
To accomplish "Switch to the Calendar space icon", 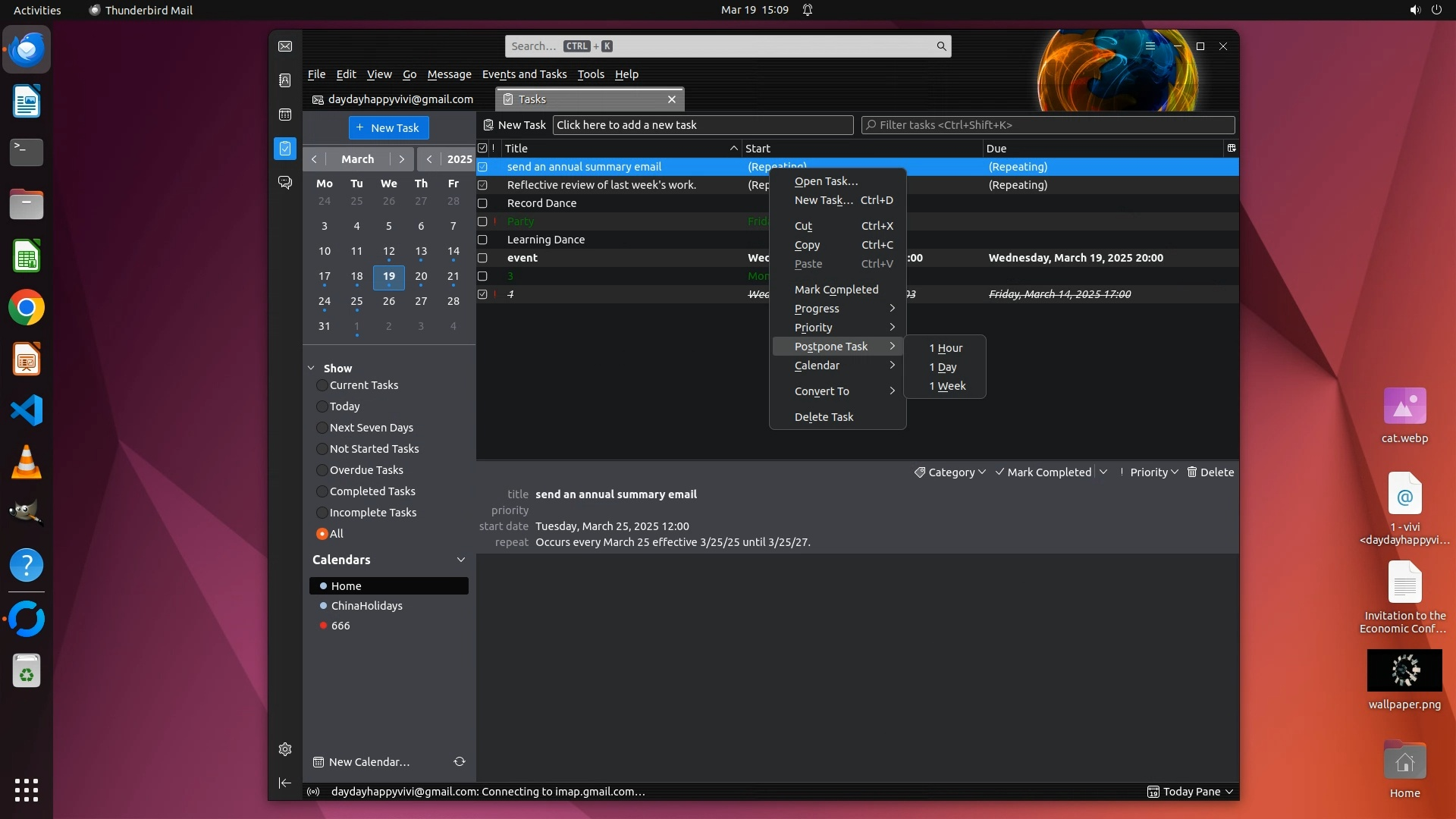I will coord(285,115).
